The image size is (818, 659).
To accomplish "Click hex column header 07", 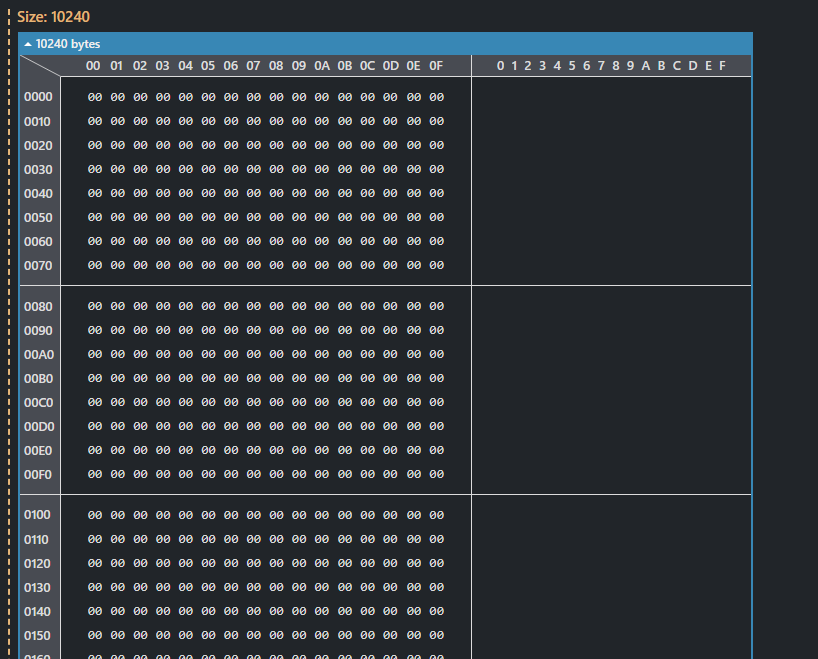I will pos(253,66).
